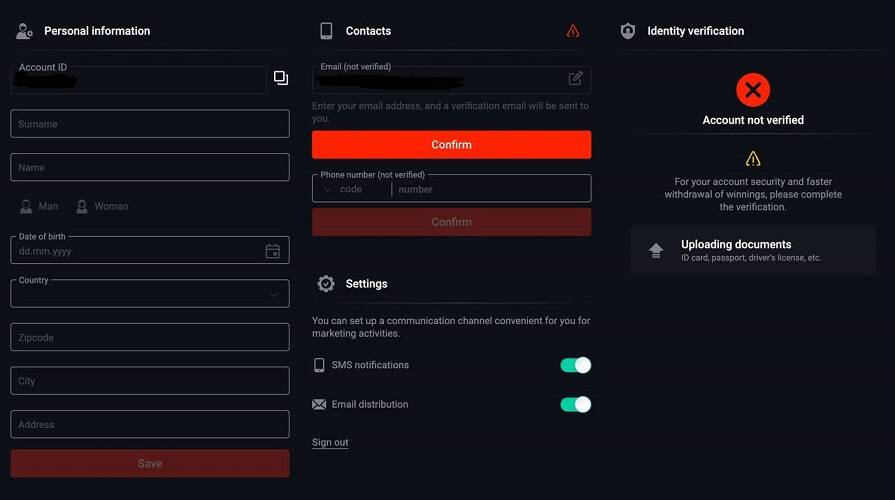
Task: Disable the Email distribution toggle
Action: [575, 404]
